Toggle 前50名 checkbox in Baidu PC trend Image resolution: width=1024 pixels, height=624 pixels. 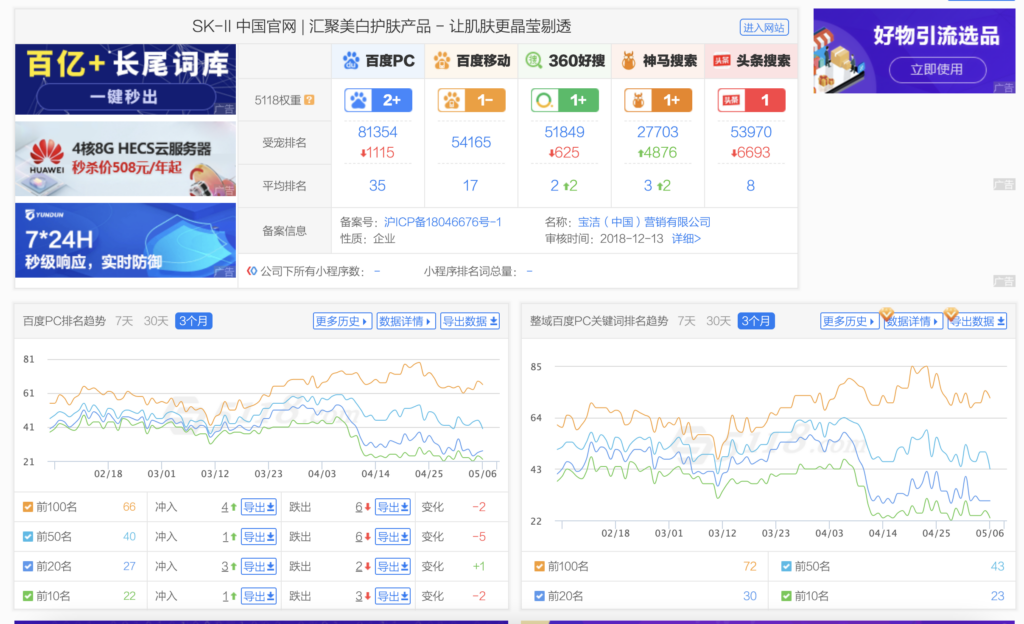coord(27,537)
